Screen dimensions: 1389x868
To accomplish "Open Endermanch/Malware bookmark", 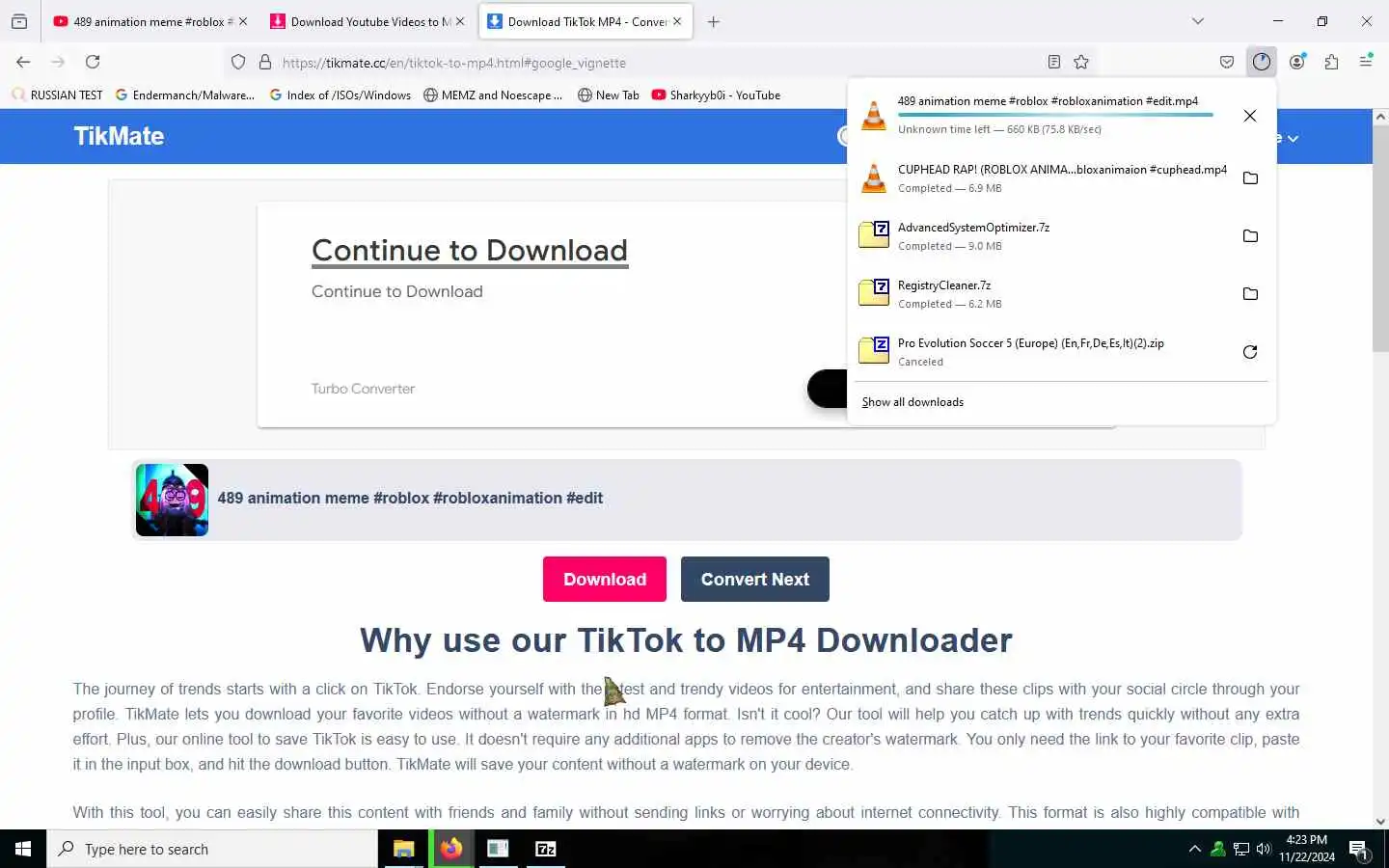I will tap(184, 95).
